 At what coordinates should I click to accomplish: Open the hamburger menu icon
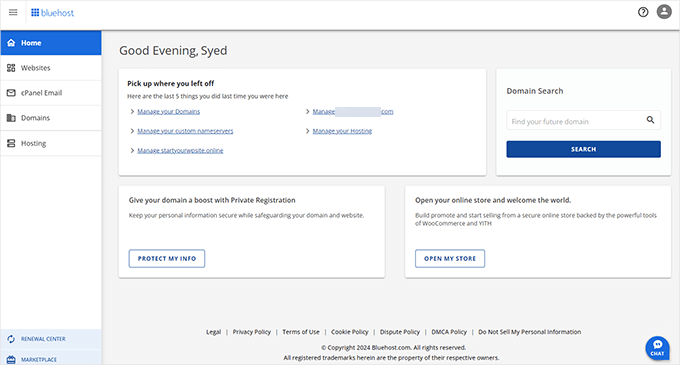[13, 12]
